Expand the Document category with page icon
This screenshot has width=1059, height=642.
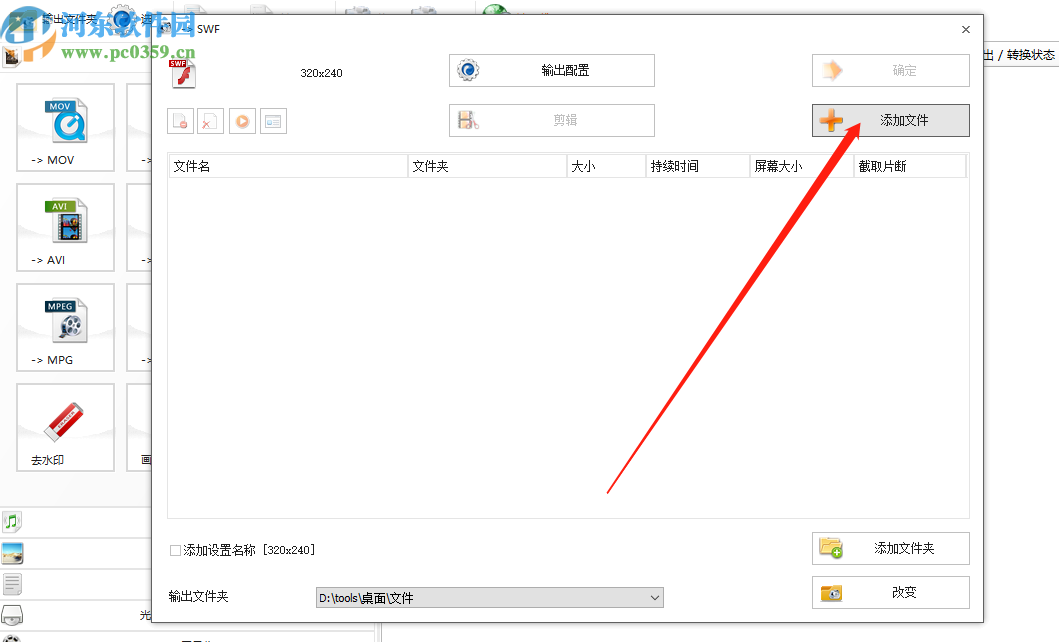[12, 584]
